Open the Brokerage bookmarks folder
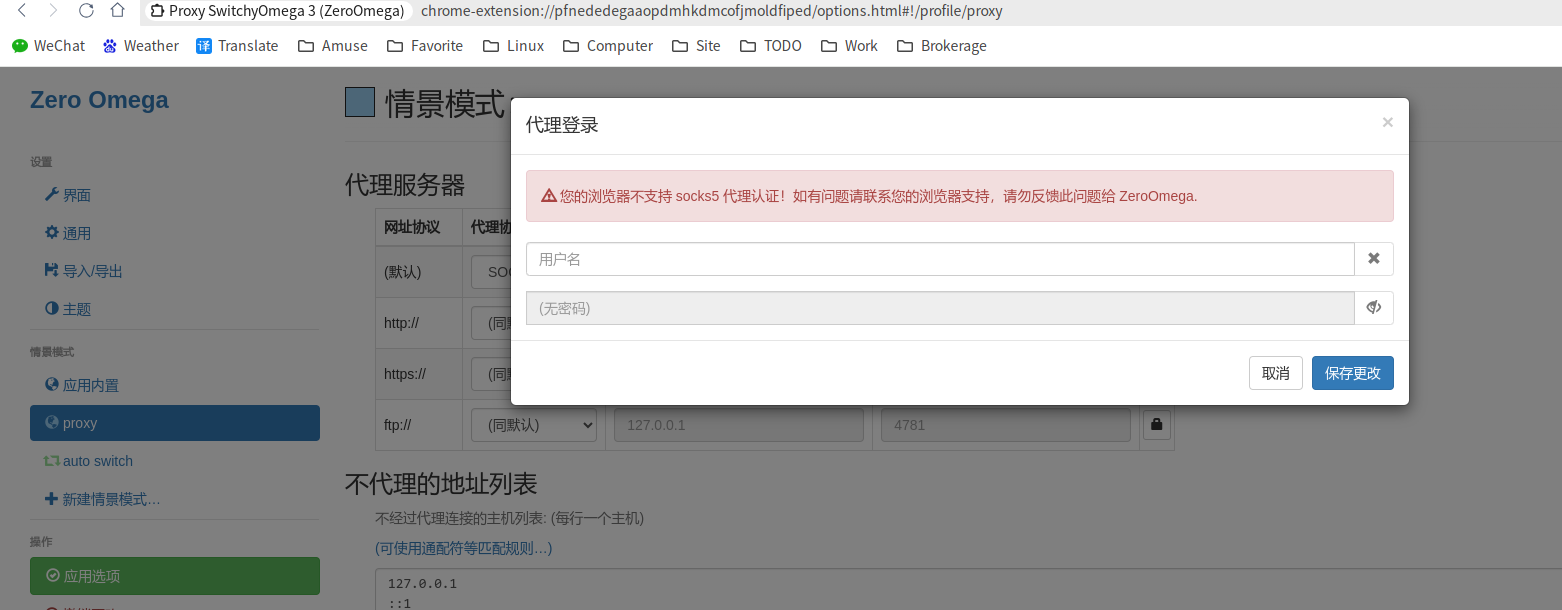Screen dimensions: 1562x610 (x=942, y=46)
